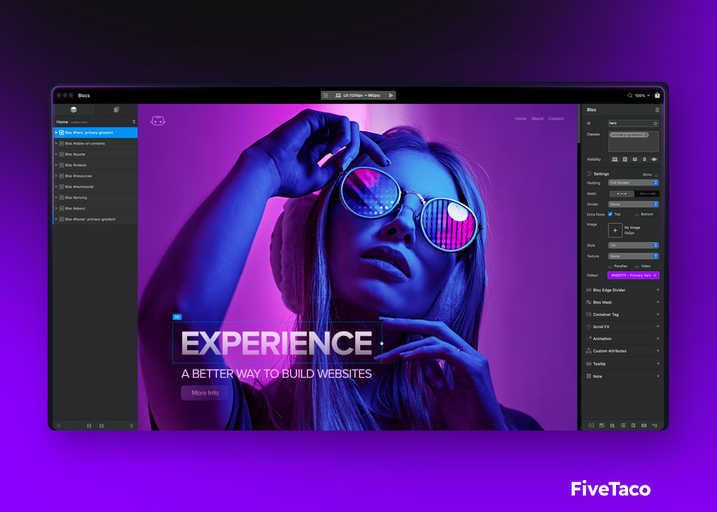
Task: Select the EXPERIENCE heading on the canvas
Action: pyautogui.click(x=277, y=343)
